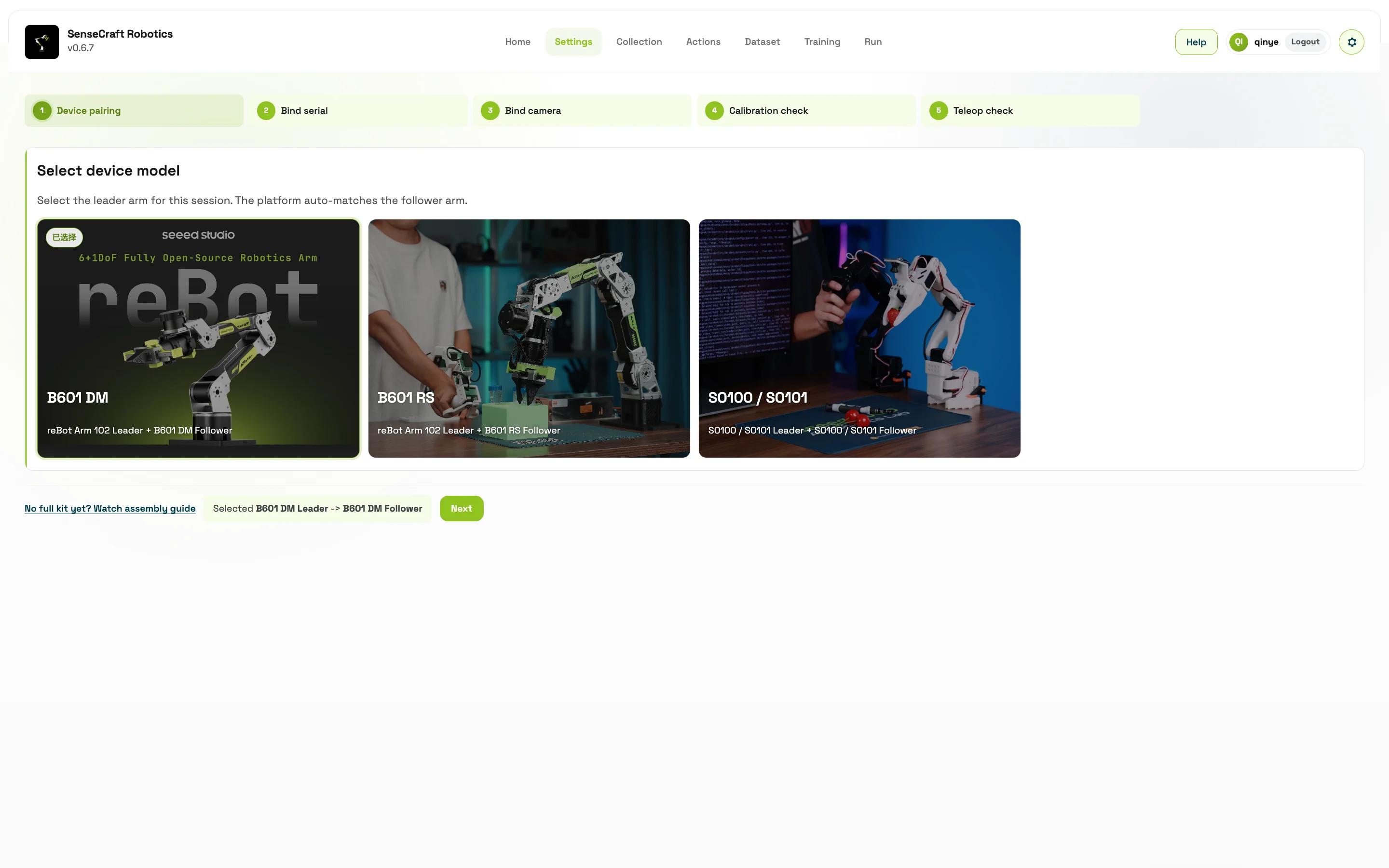Click the SenseCraft Robotics title text
This screenshot has height=868, width=1389.
(120, 34)
